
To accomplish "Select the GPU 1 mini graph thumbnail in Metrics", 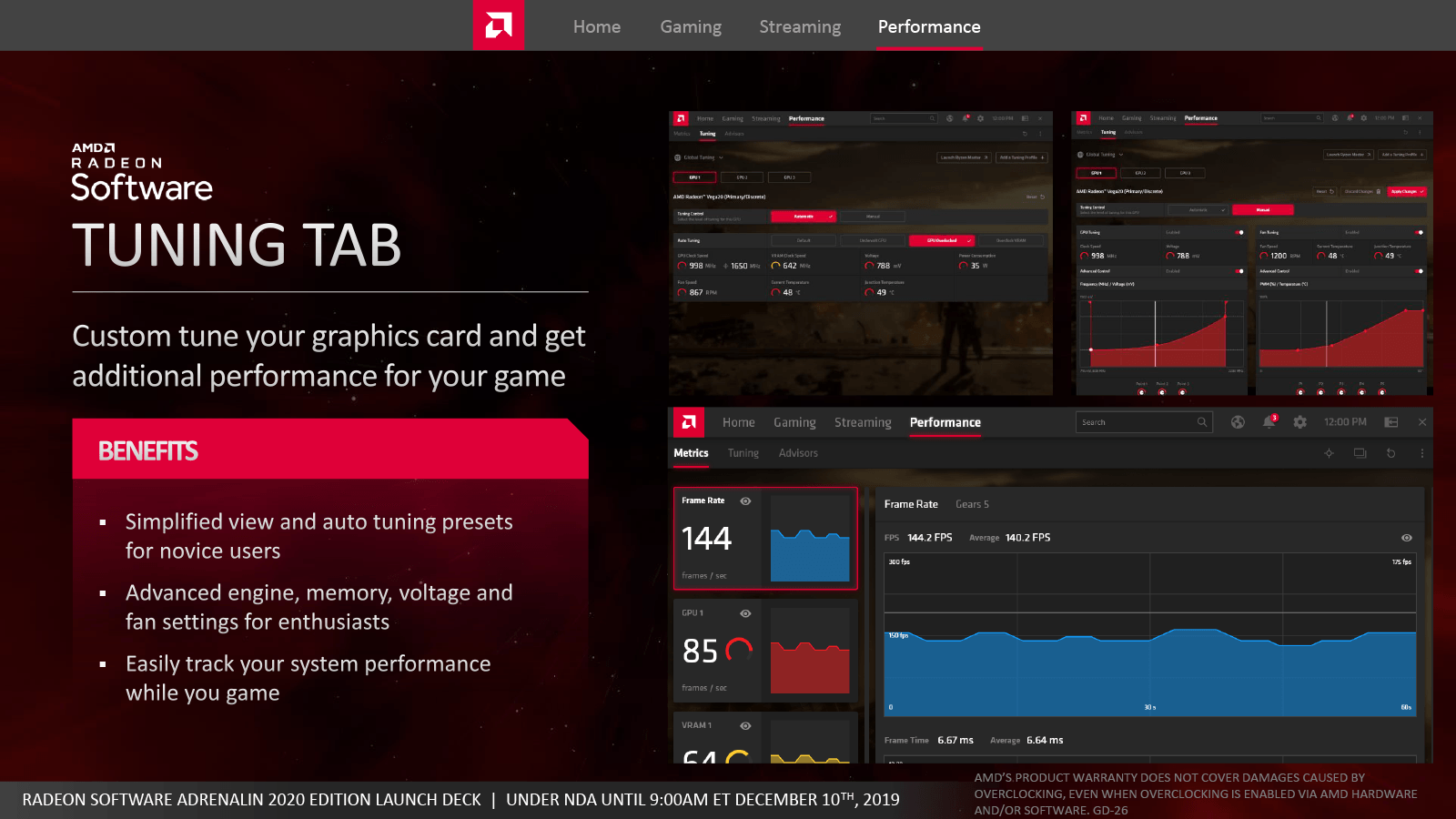I will point(810,652).
